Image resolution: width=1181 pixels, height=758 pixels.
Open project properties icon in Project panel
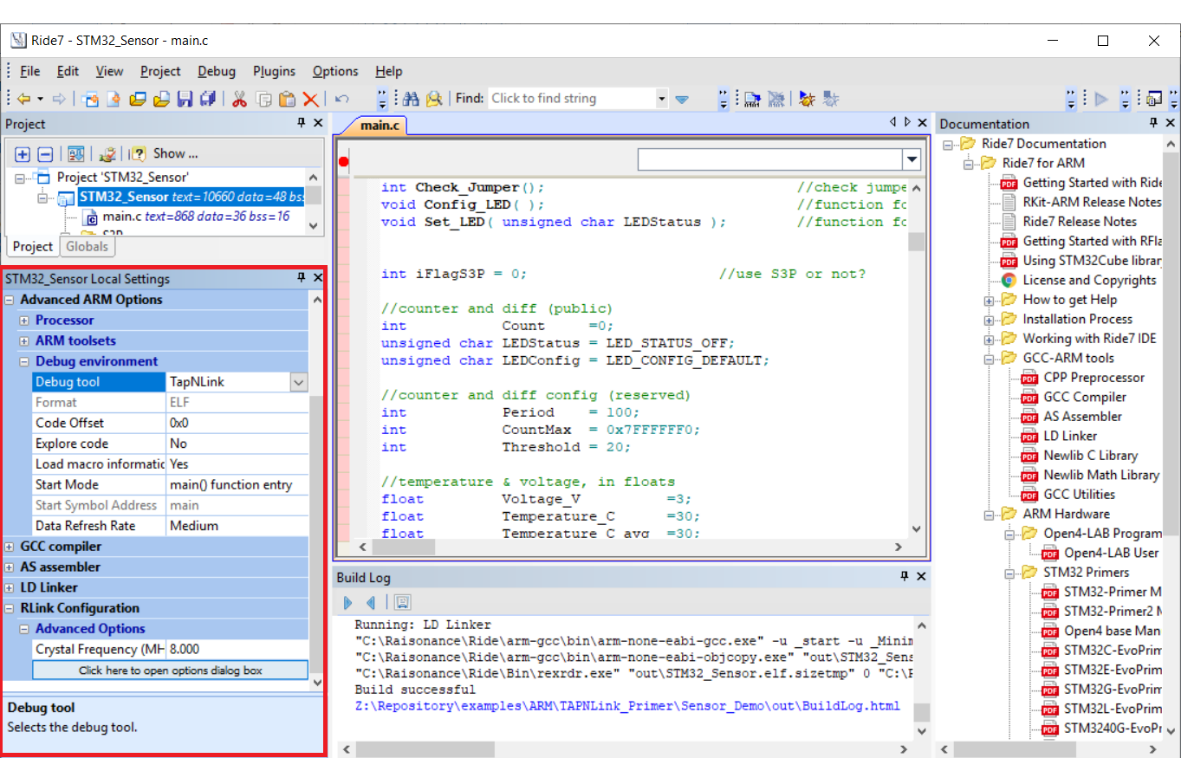(x=107, y=154)
